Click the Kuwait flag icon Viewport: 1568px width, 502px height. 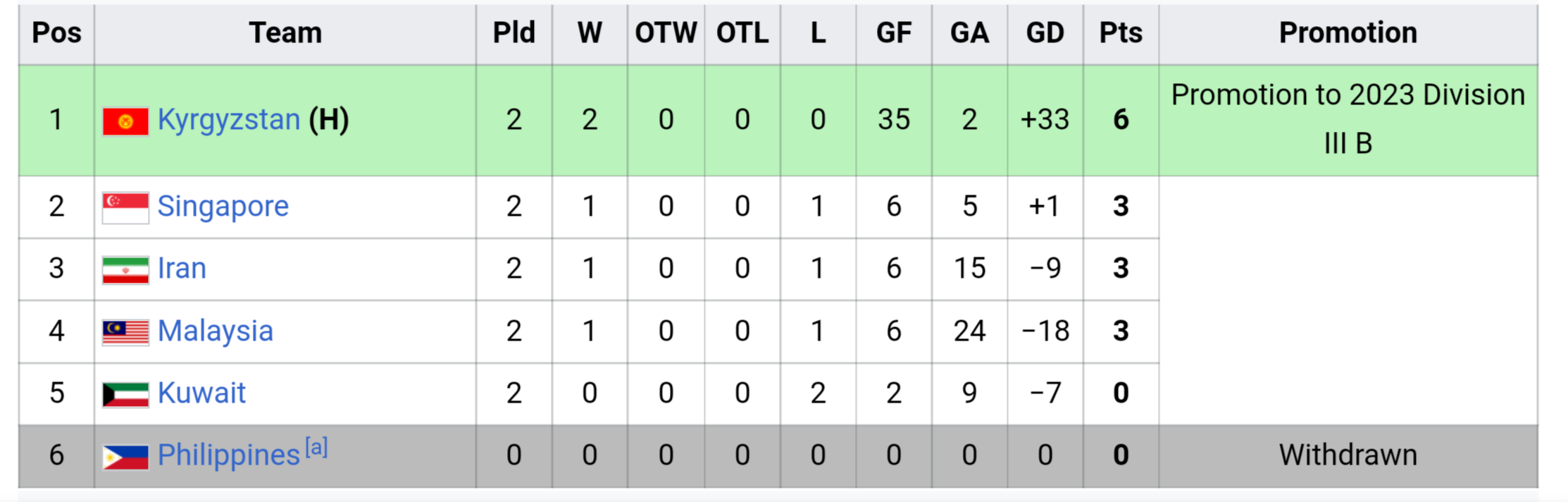pos(125,394)
